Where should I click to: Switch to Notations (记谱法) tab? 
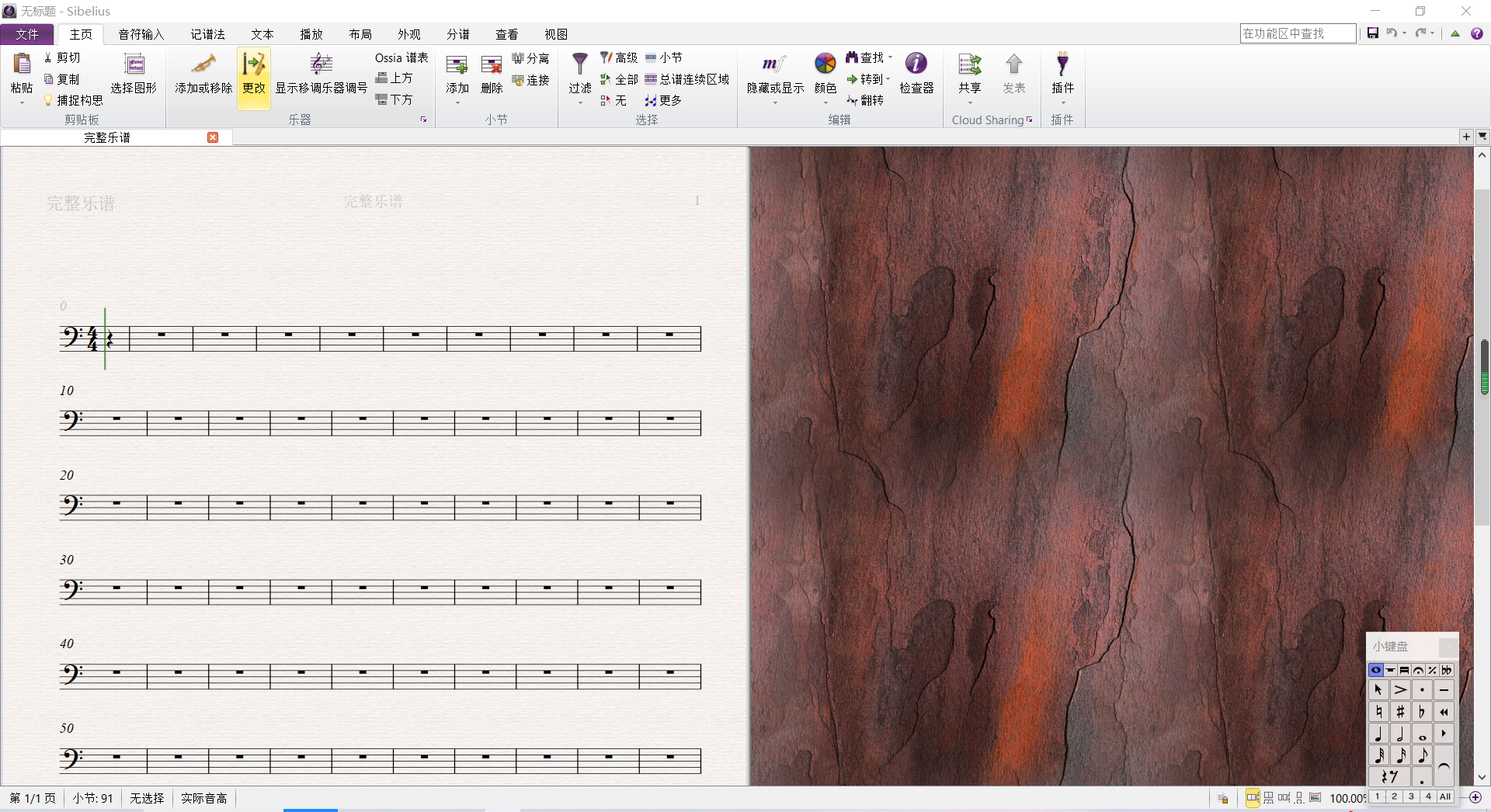pyautogui.click(x=208, y=34)
